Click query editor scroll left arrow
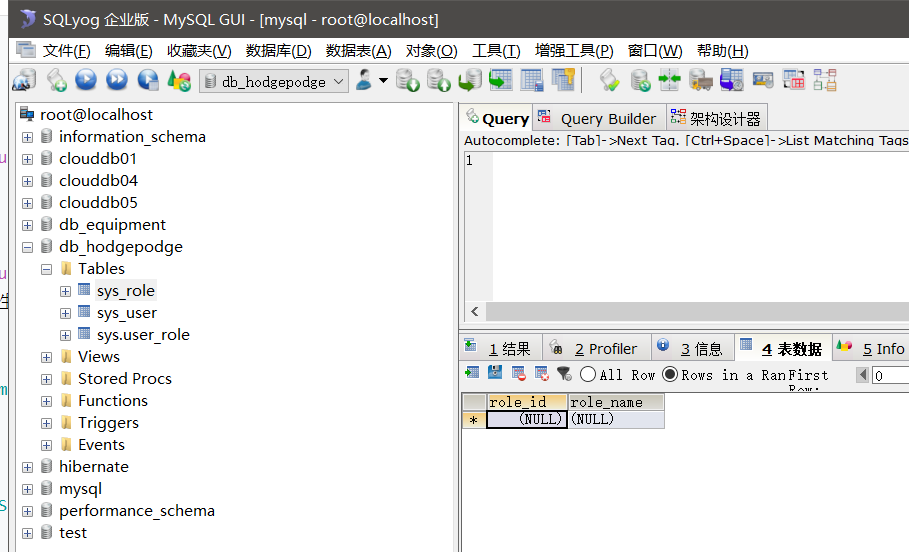 (475, 311)
